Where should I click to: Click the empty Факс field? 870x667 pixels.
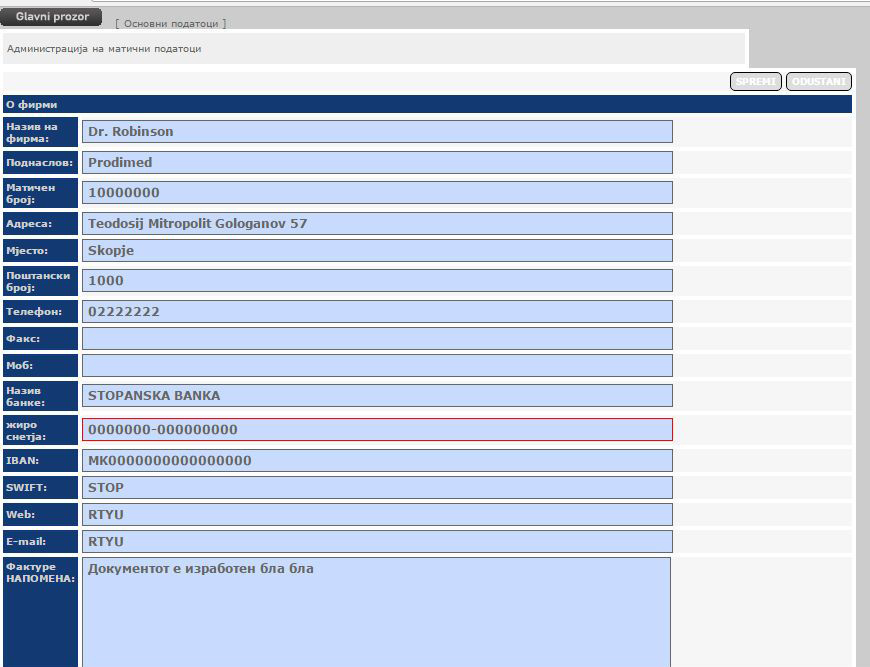(377, 339)
